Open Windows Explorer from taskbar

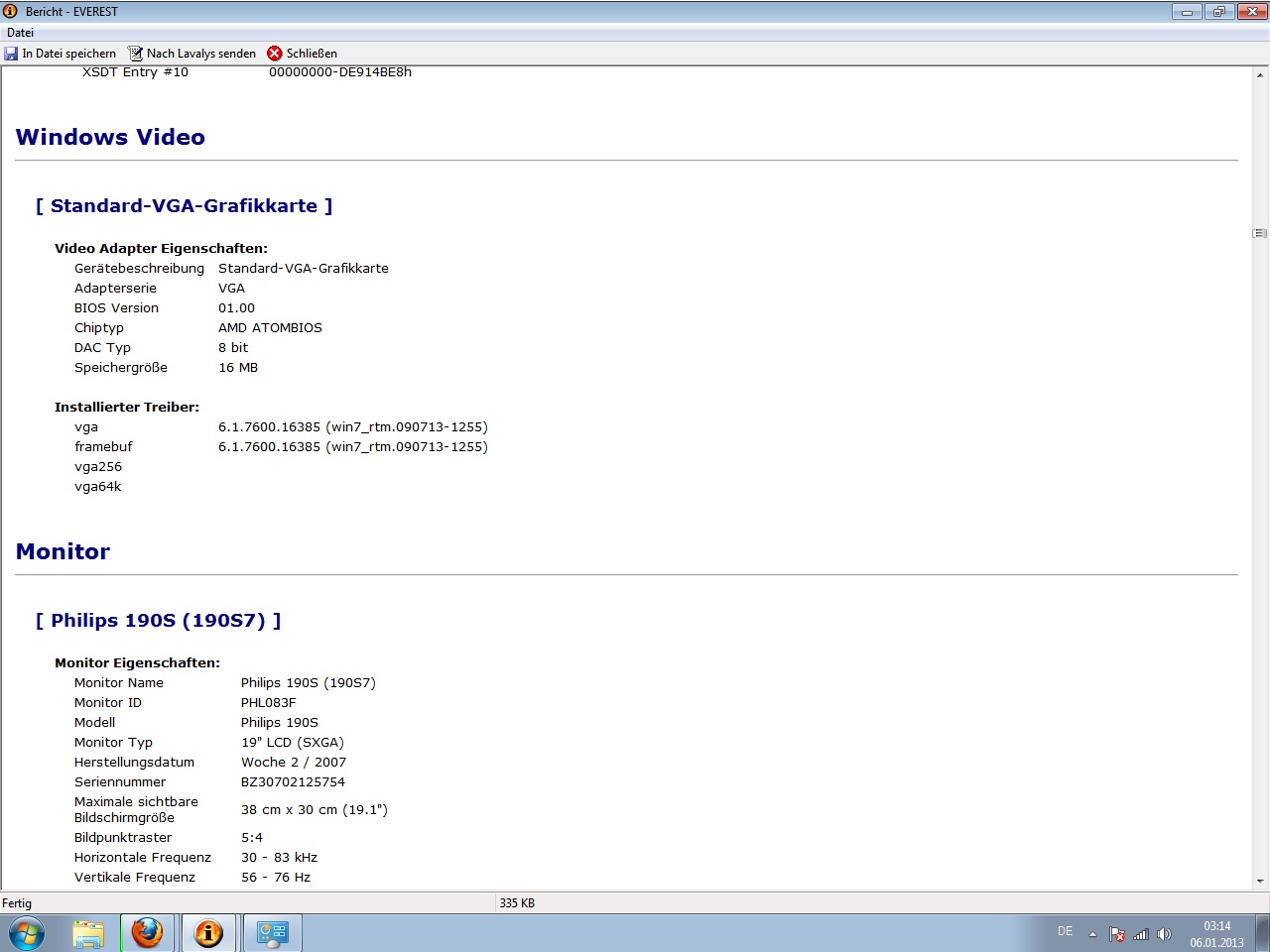pos(88,933)
